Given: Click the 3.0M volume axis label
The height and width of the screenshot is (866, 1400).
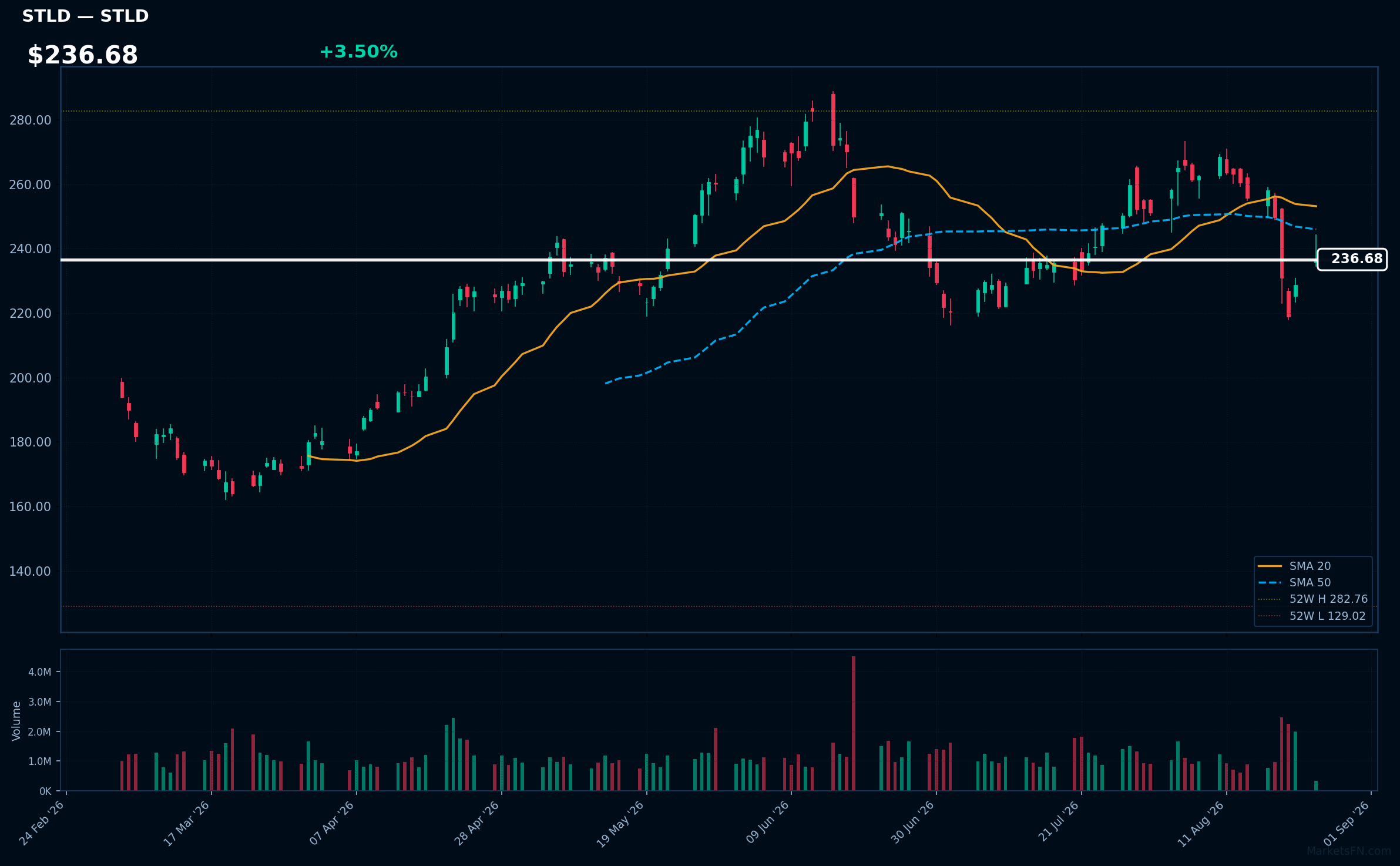Looking at the screenshot, I should pos(39,702).
